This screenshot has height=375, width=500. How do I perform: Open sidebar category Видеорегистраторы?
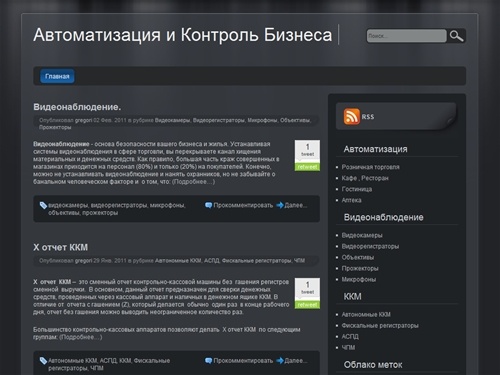tap(370, 246)
